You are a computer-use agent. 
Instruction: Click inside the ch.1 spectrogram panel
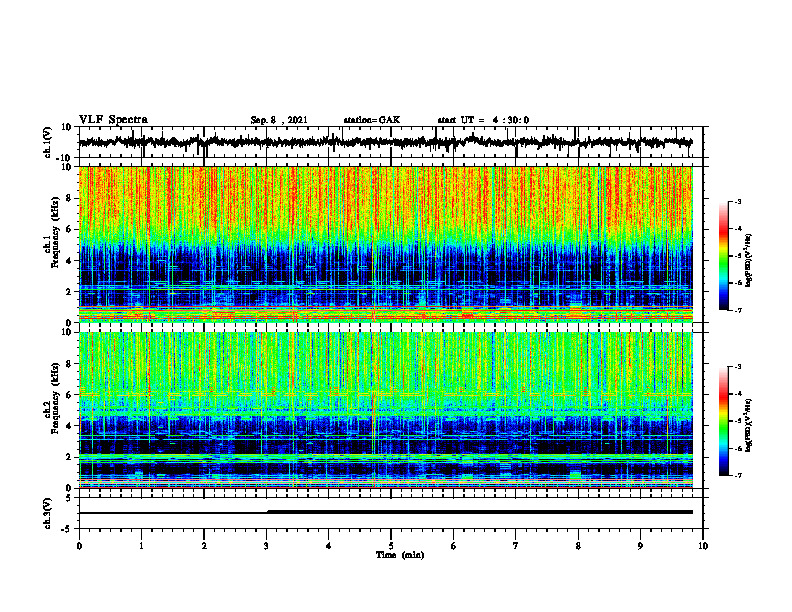[x=386, y=244]
